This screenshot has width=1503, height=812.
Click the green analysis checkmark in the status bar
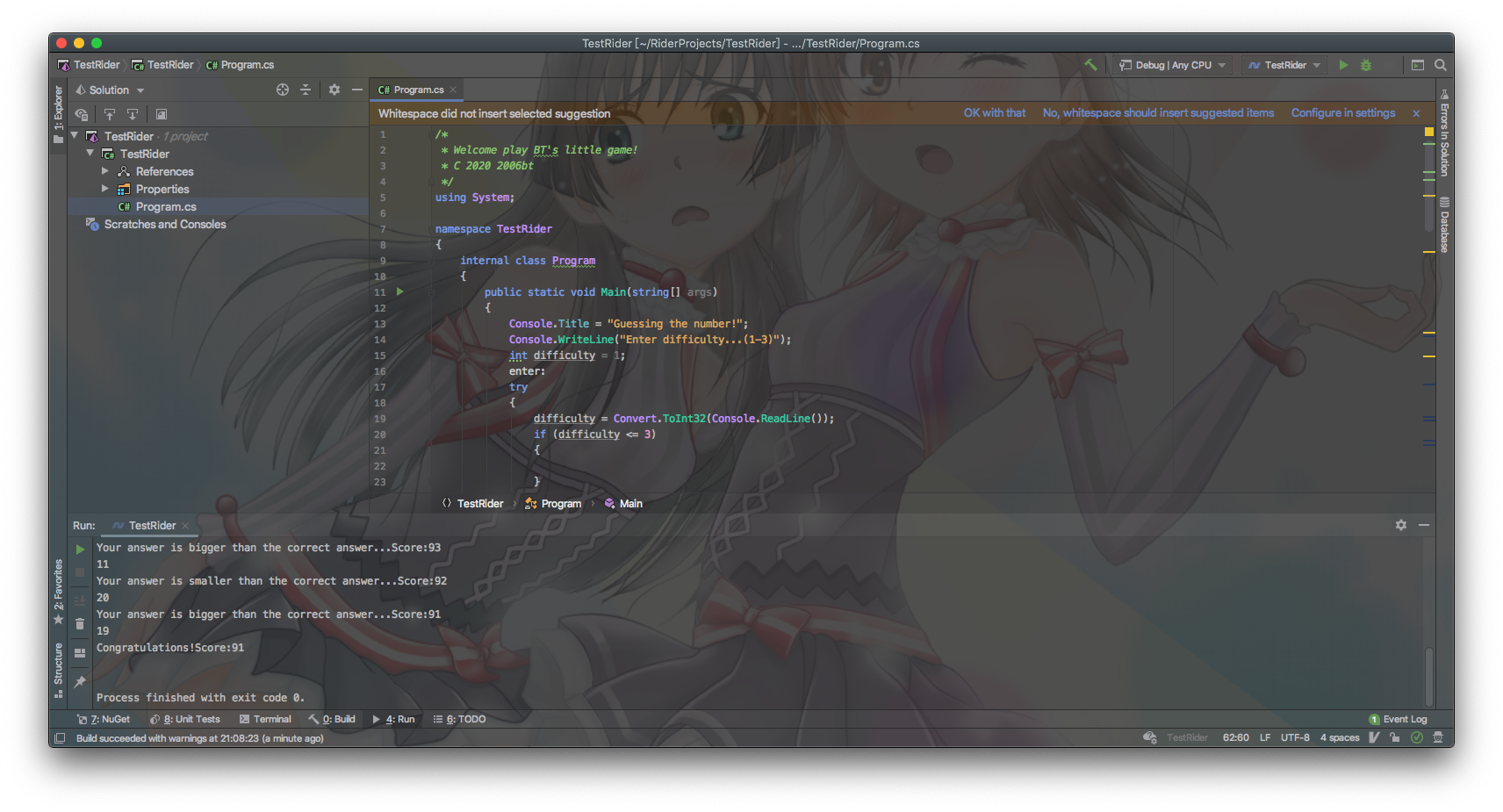point(1417,737)
